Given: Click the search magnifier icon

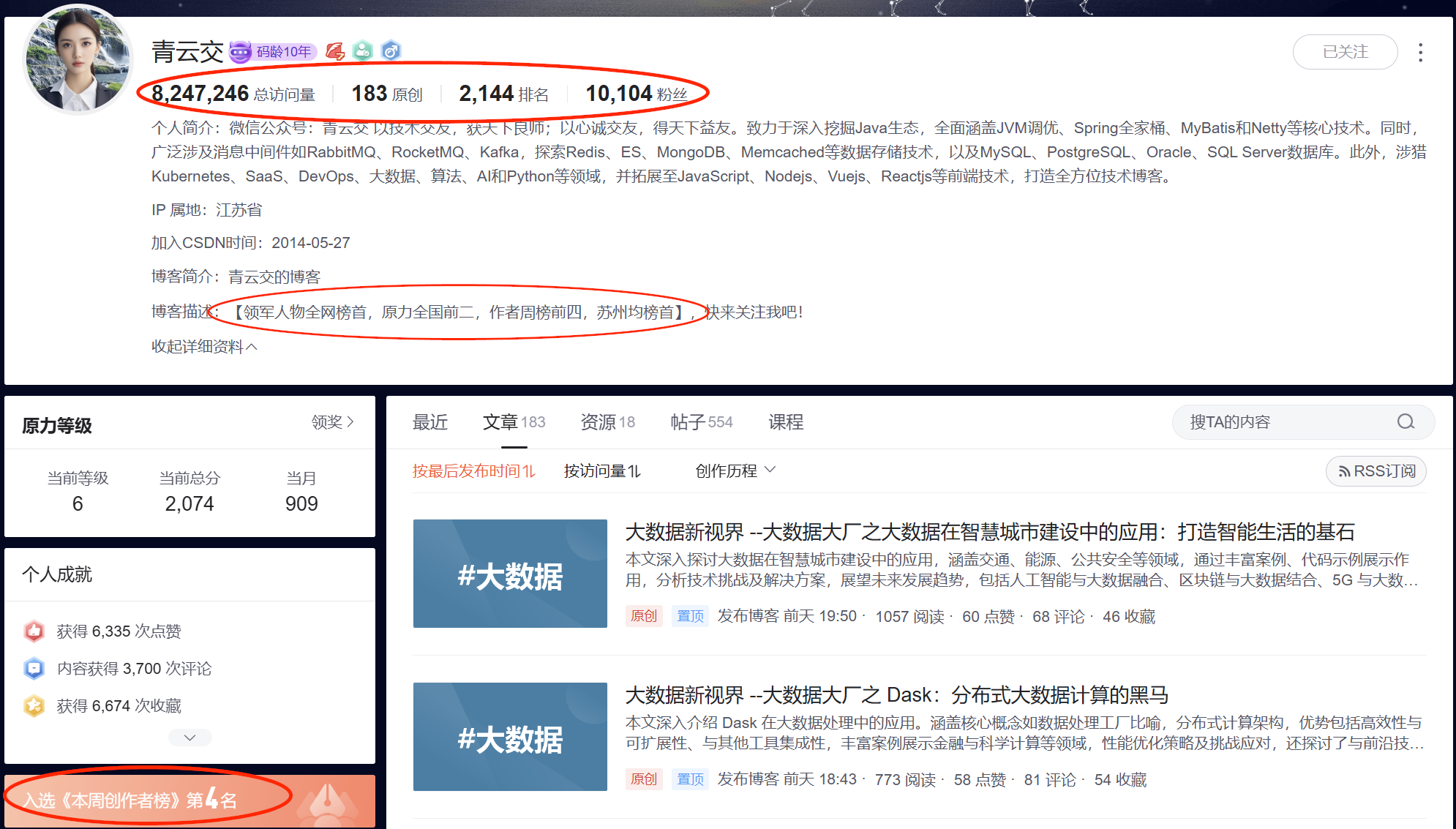Looking at the screenshot, I should pos(1406,422).
